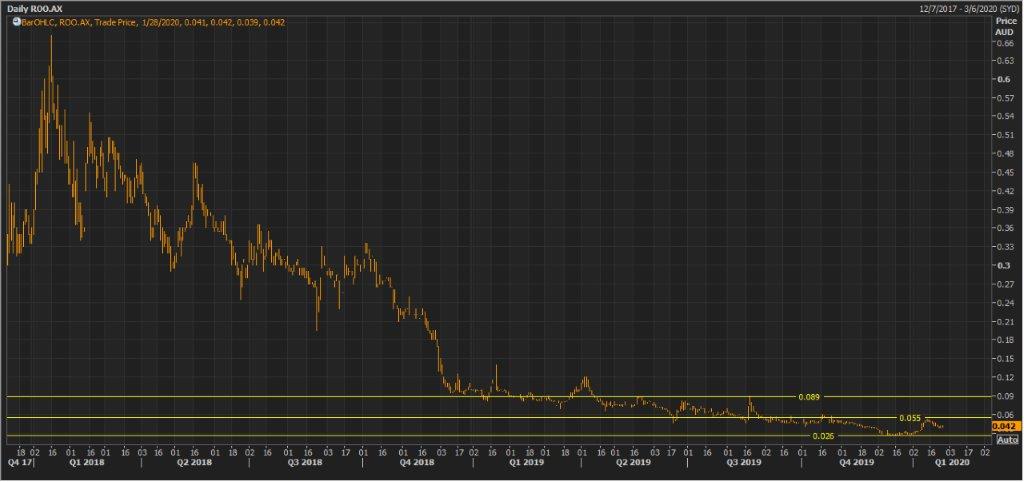
Task: Click the Daily ROO.AX chart title
Action: coord(34,8)
